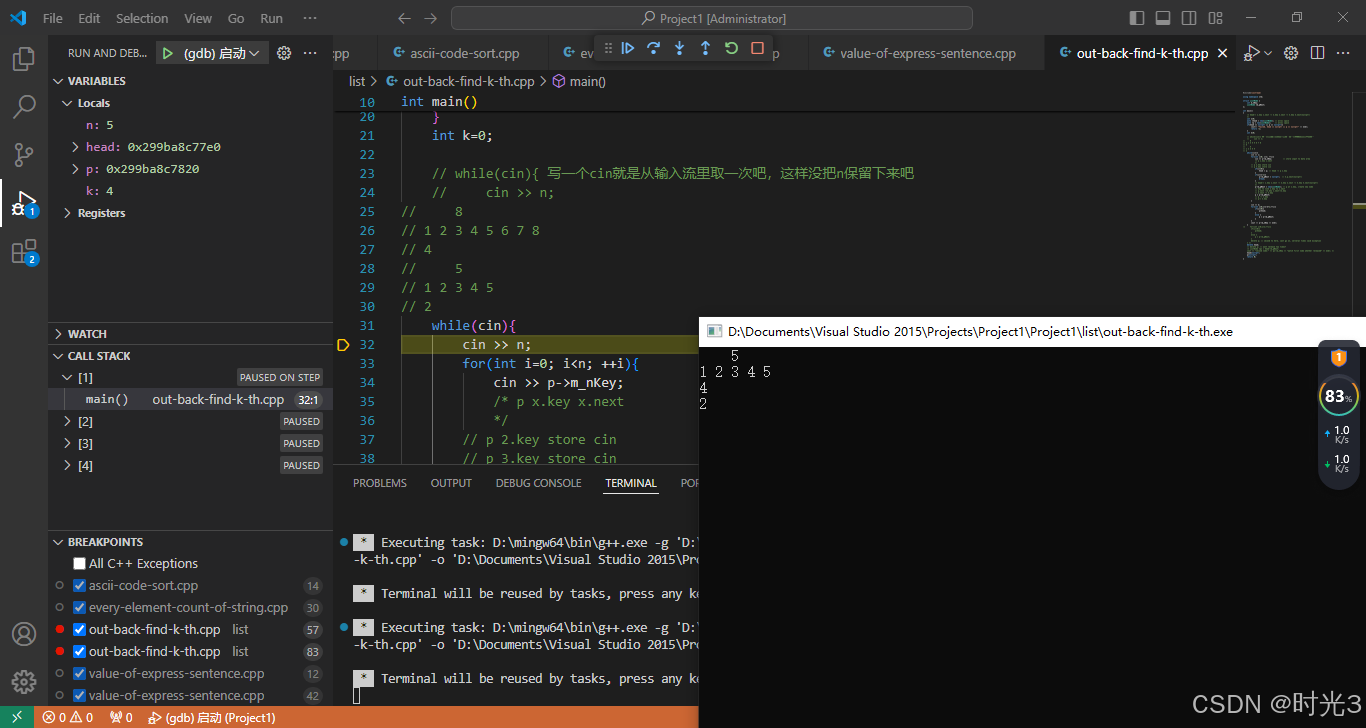Open the Search view in activity bar
The image size is (1366, 728).
[24, 107]
